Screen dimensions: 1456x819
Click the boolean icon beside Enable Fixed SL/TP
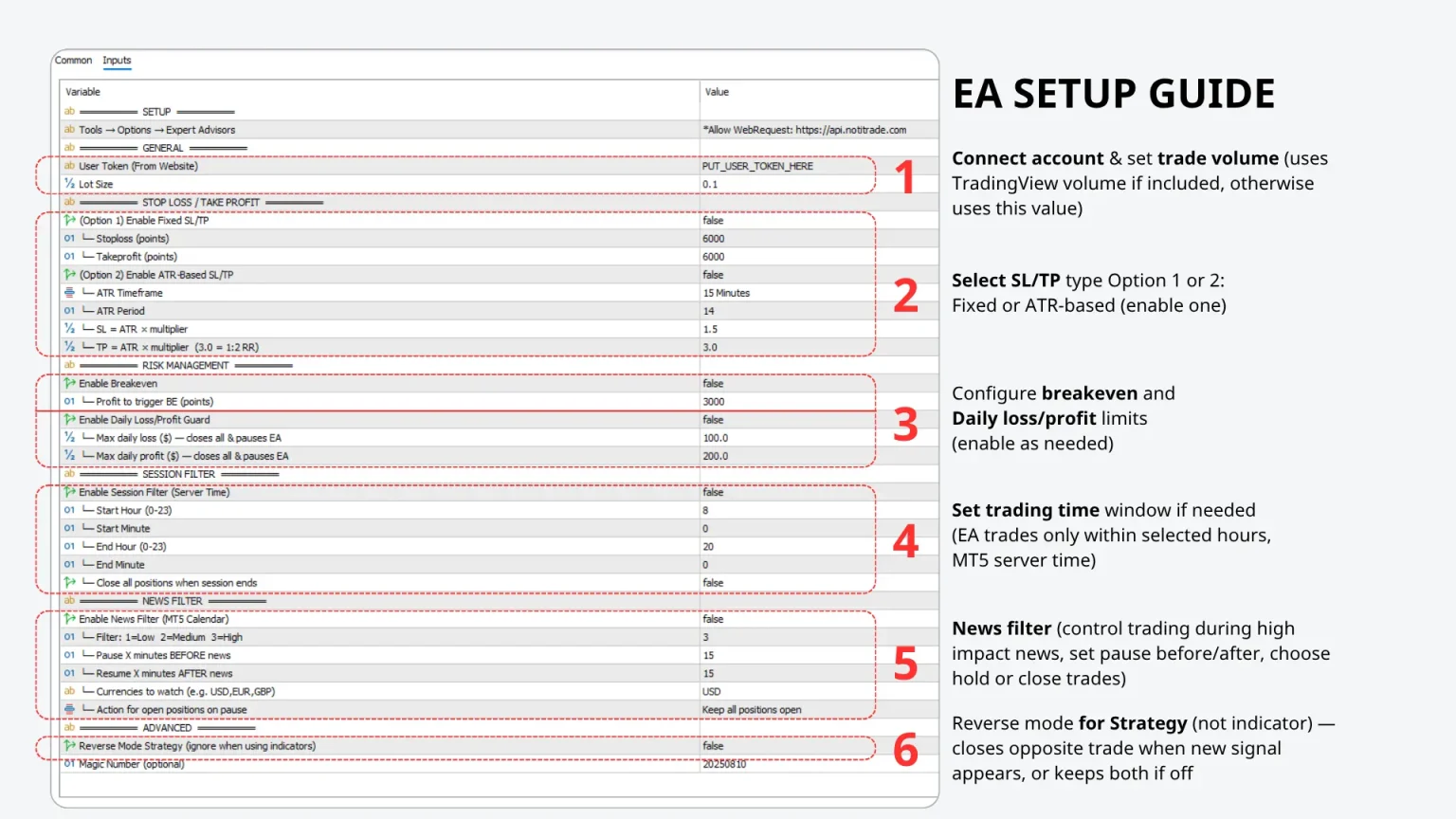coord(69,220)
